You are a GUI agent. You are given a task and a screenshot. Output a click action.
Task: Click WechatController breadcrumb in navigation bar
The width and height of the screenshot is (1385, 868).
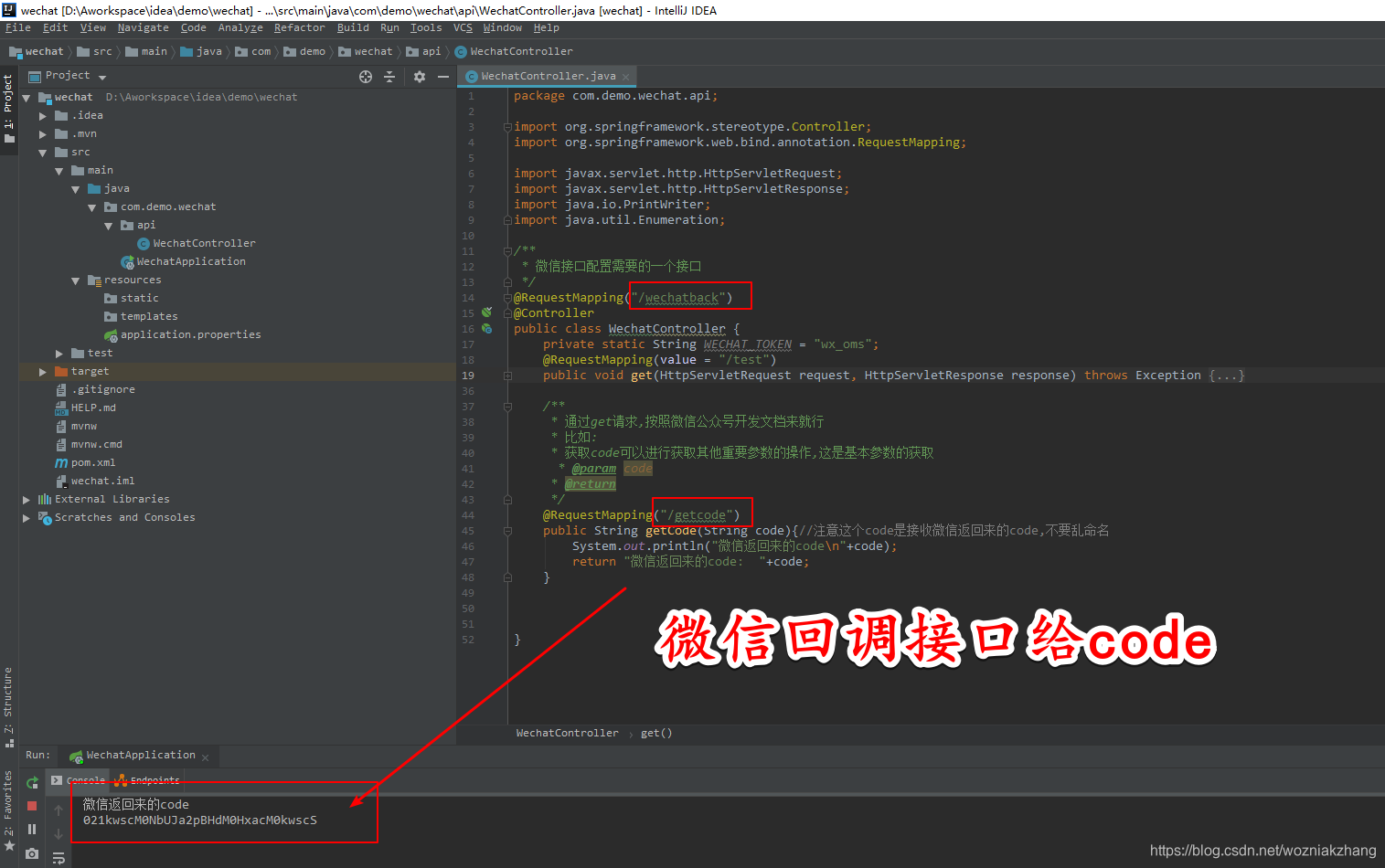click(514, 52)
